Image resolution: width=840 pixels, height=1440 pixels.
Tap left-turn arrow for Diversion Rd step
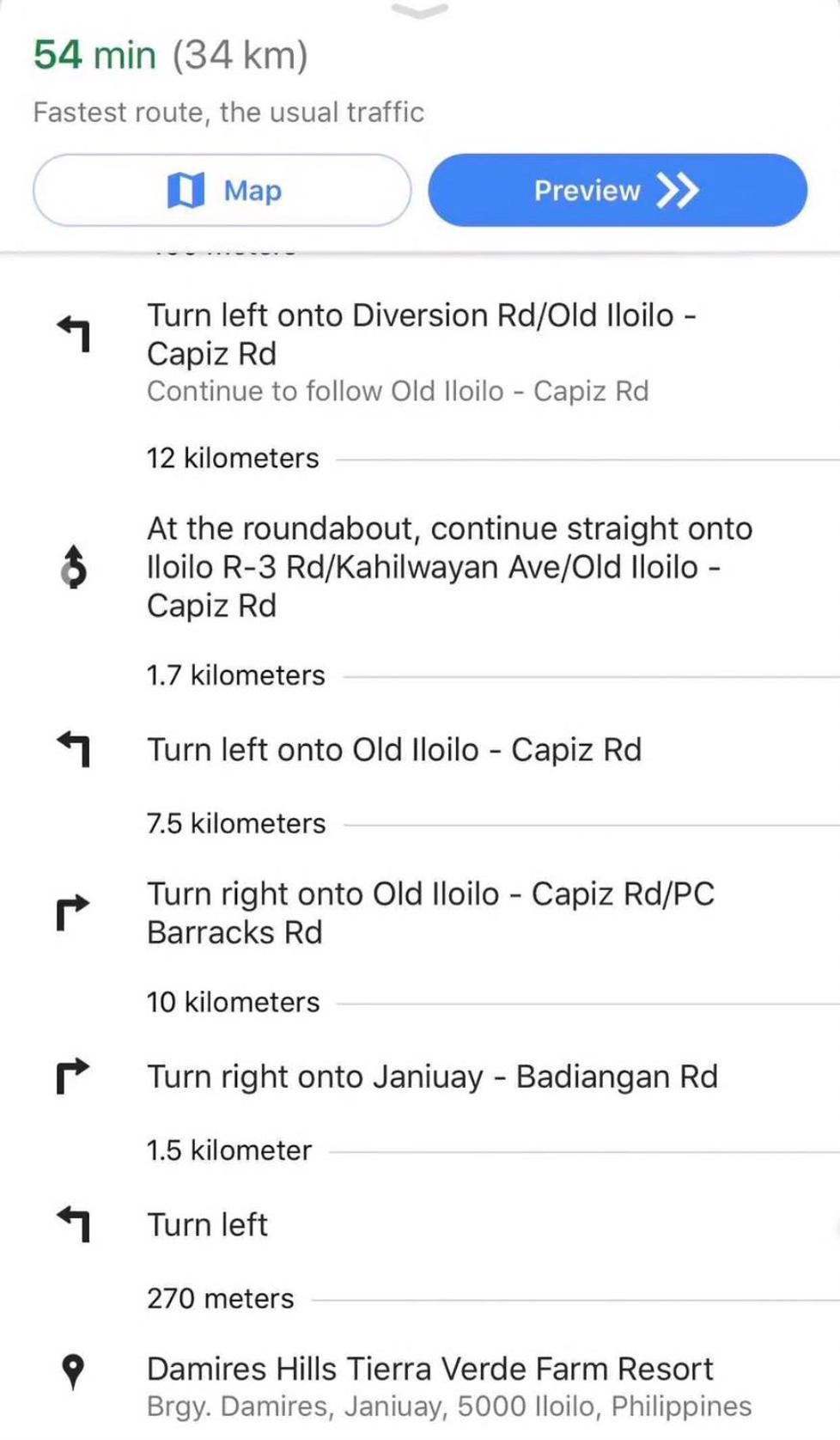tap(74, 334)
